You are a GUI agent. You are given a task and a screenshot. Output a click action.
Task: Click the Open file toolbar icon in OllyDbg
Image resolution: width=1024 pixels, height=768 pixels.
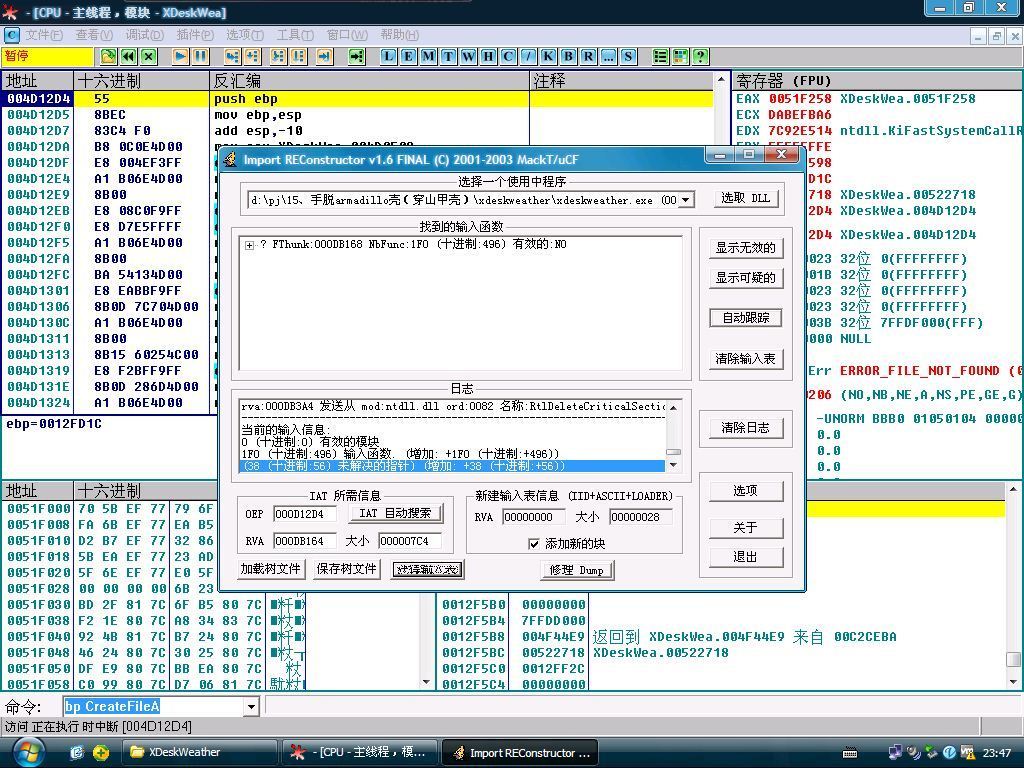108,56
